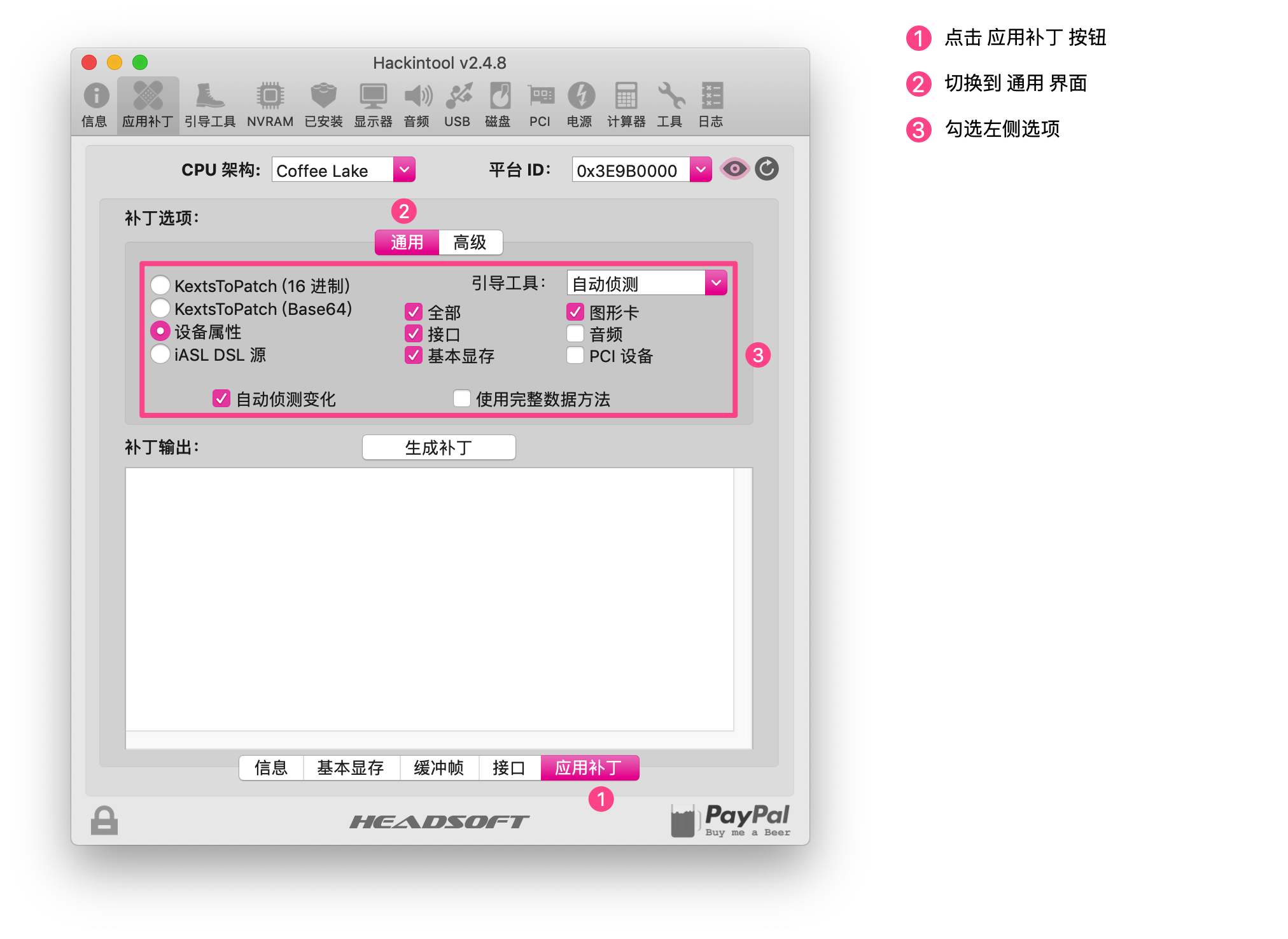
Task: Switch to the 缓冲帧 bottom tab
Action: click(x=439, y=768)
